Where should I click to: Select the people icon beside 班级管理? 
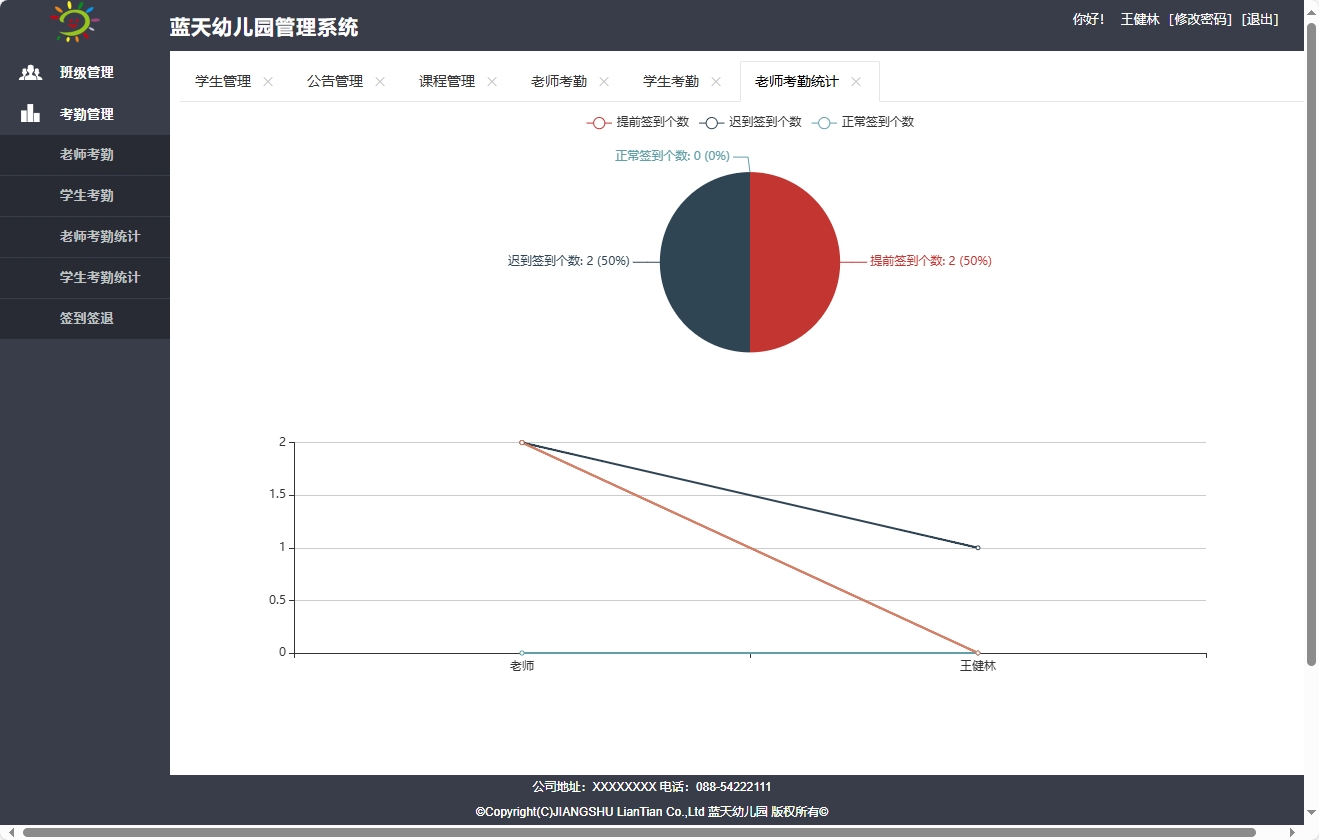coord(30,72)
